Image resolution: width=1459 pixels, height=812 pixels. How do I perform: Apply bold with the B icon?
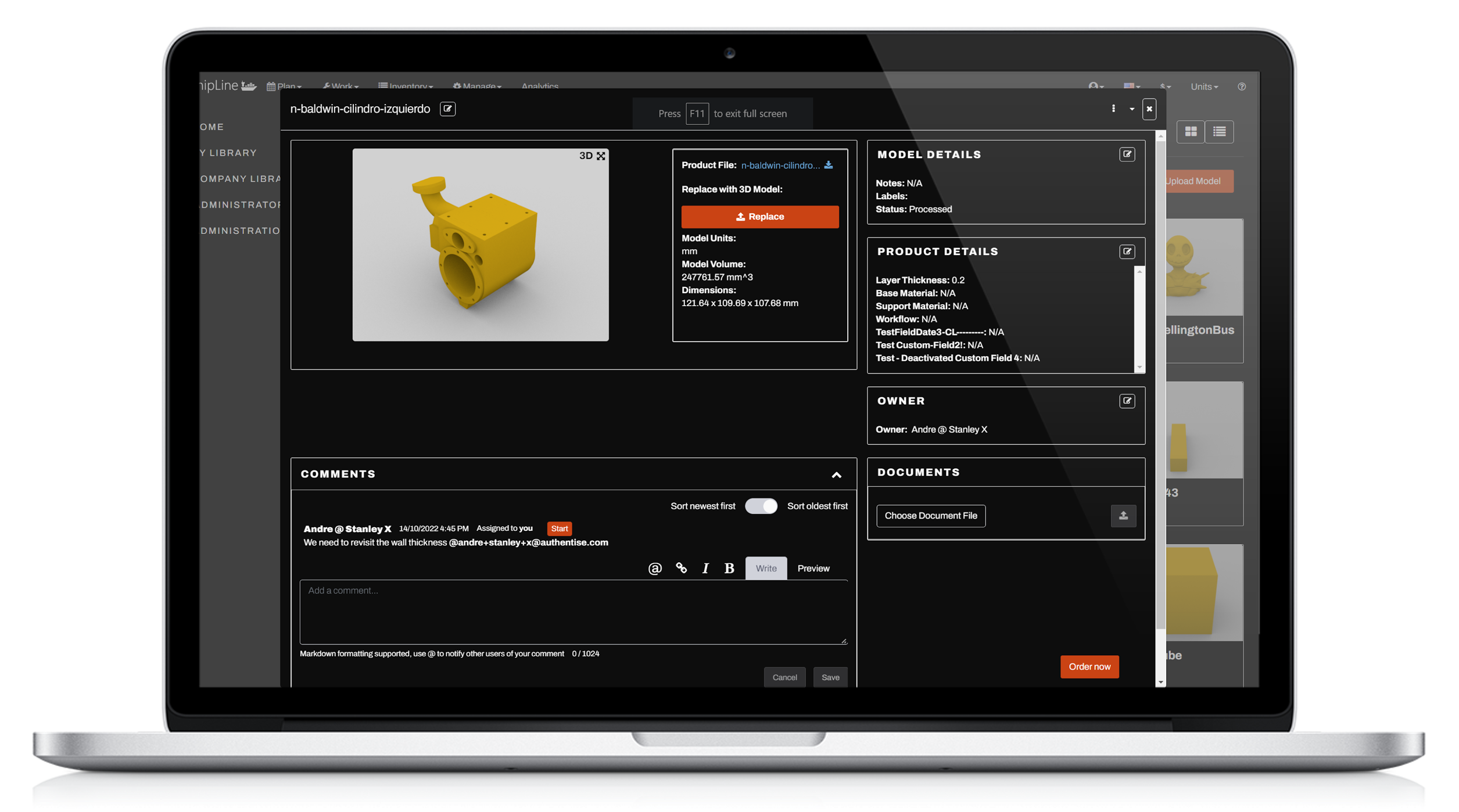pyautogui.click(x=729, y=568)
